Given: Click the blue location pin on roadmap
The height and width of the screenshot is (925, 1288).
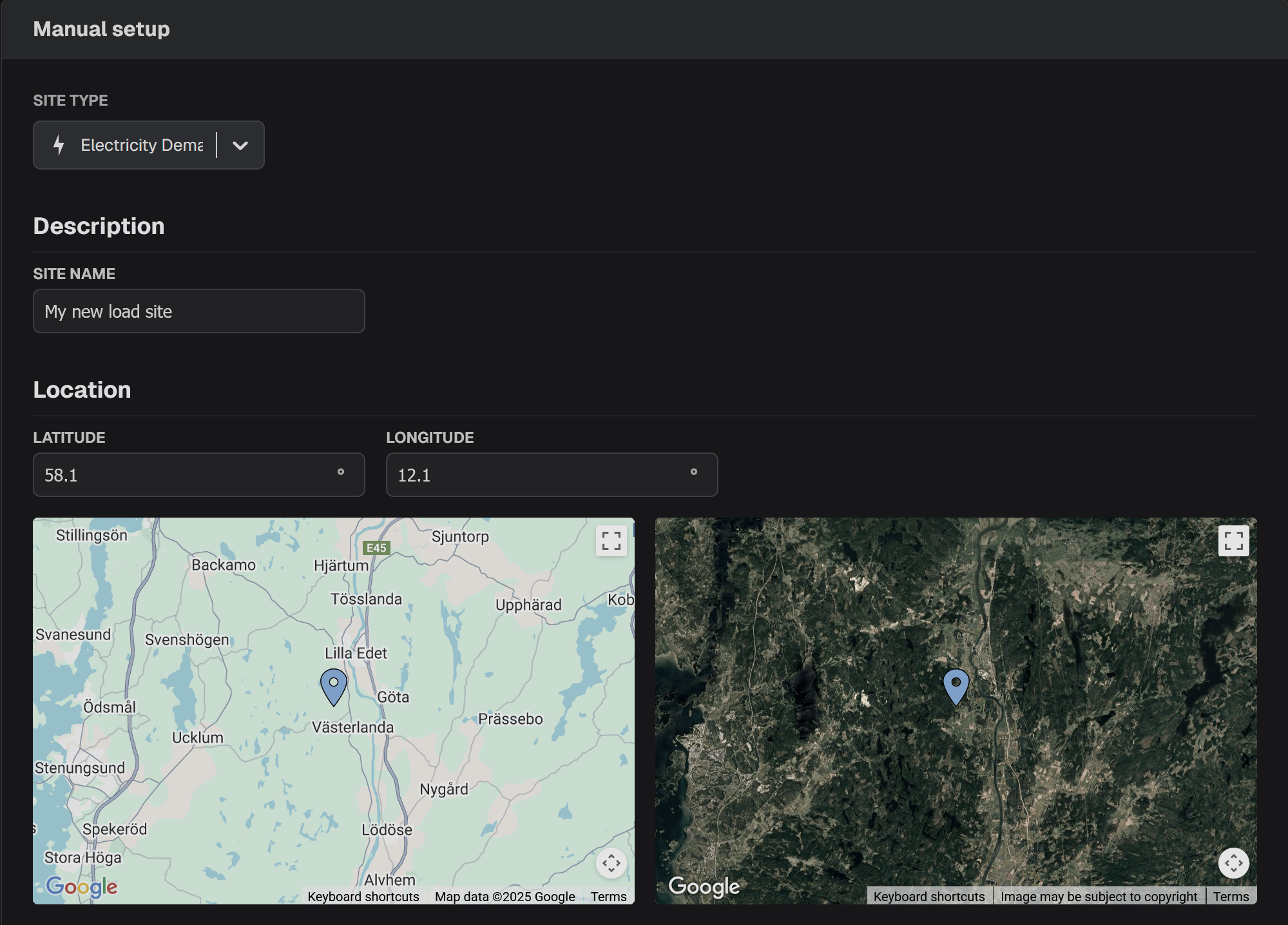Looking at the screenshot, I should point(334,686).
